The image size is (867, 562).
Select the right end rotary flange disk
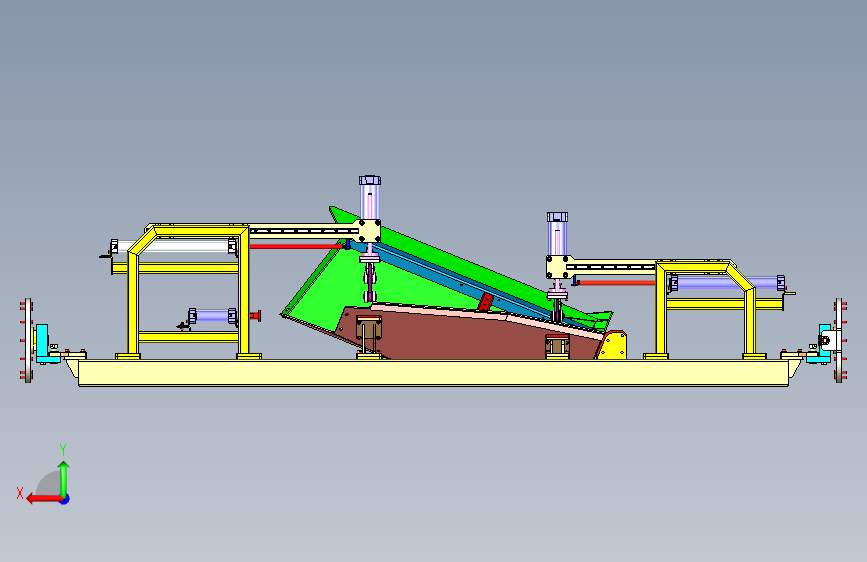tap(839, 340)
